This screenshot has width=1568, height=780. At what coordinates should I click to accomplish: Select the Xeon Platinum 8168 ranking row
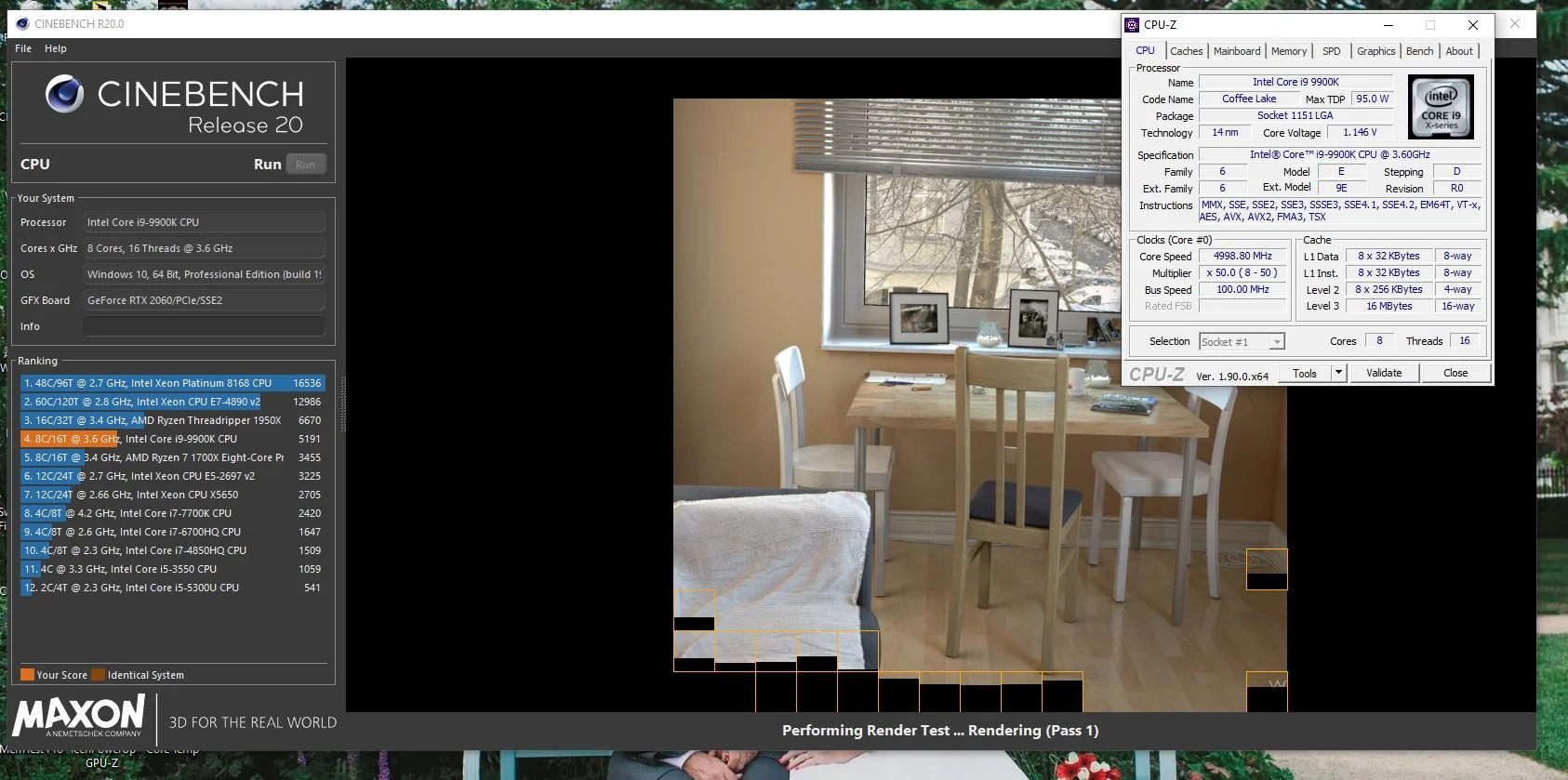click(172, 383)
